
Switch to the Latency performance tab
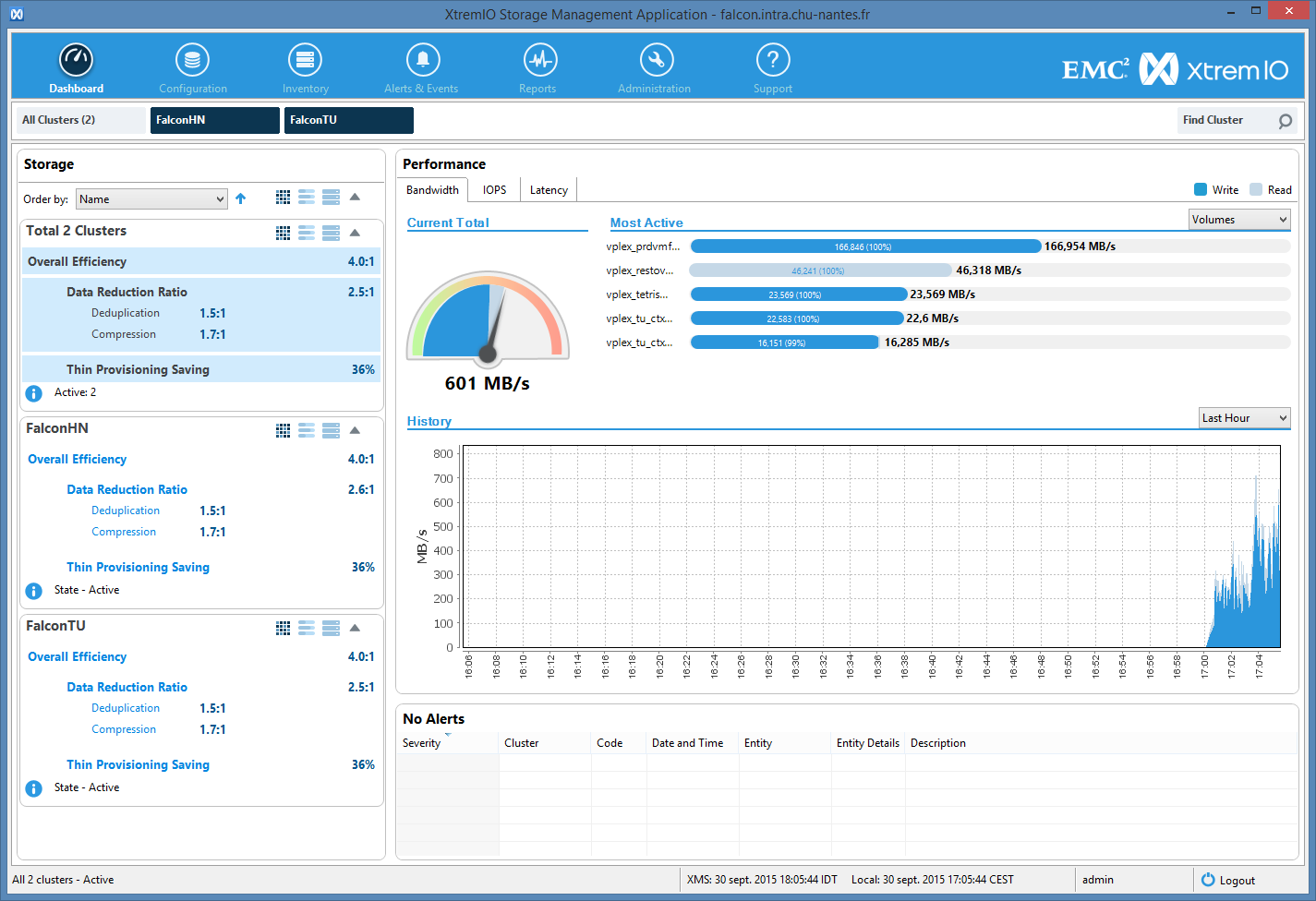[x=549, y=190]
